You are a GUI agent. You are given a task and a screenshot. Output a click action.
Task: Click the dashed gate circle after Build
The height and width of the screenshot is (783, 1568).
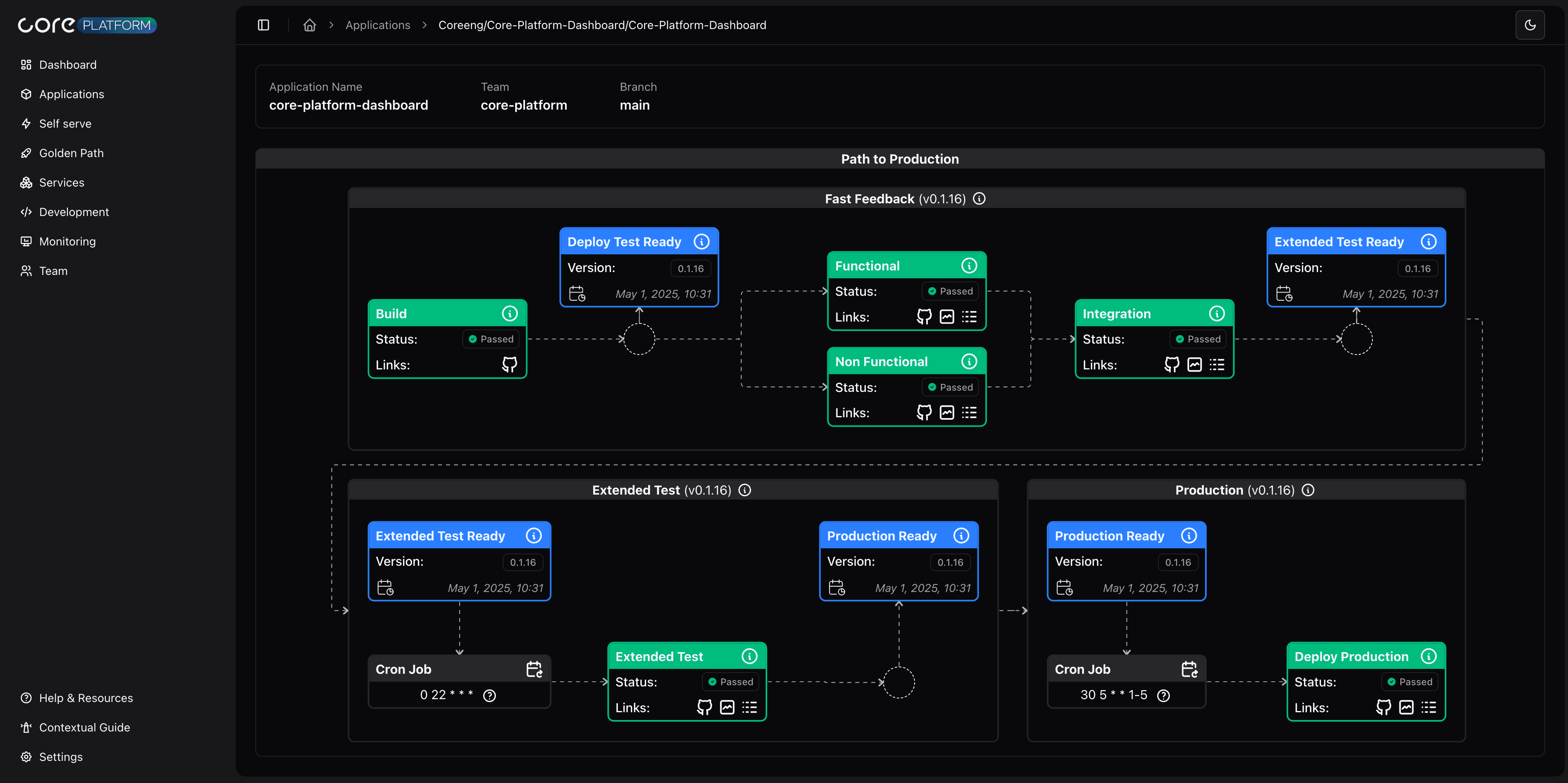click(639, 339)
